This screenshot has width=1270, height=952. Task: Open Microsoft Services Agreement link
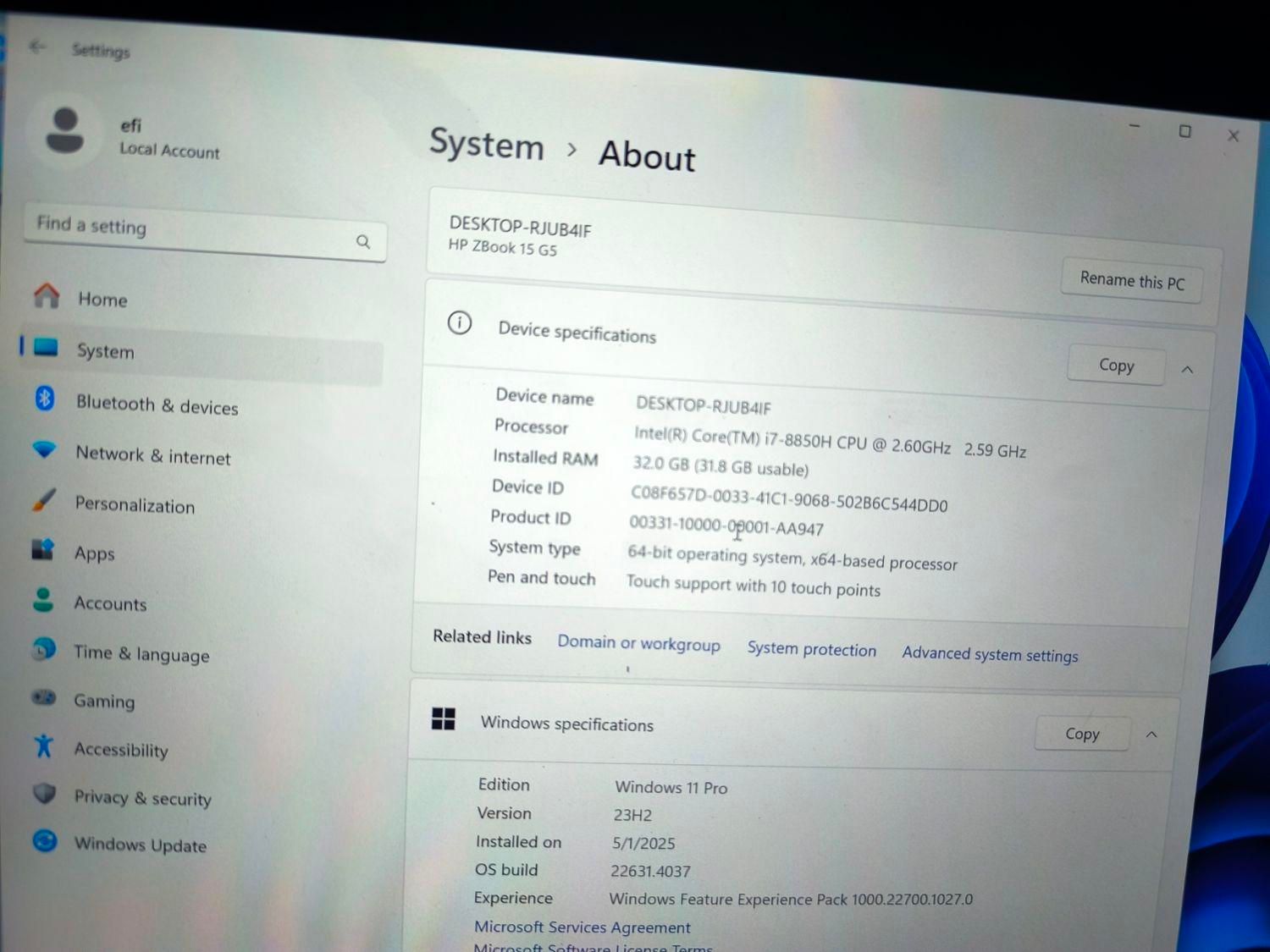coord(582,927)
